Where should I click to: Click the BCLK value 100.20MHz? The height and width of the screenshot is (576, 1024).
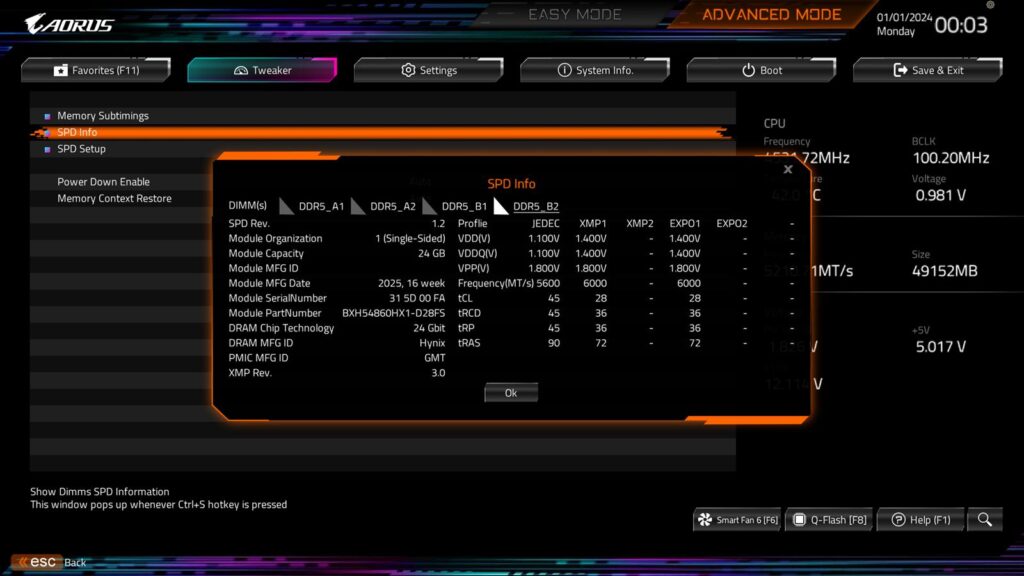coord(950,157)
